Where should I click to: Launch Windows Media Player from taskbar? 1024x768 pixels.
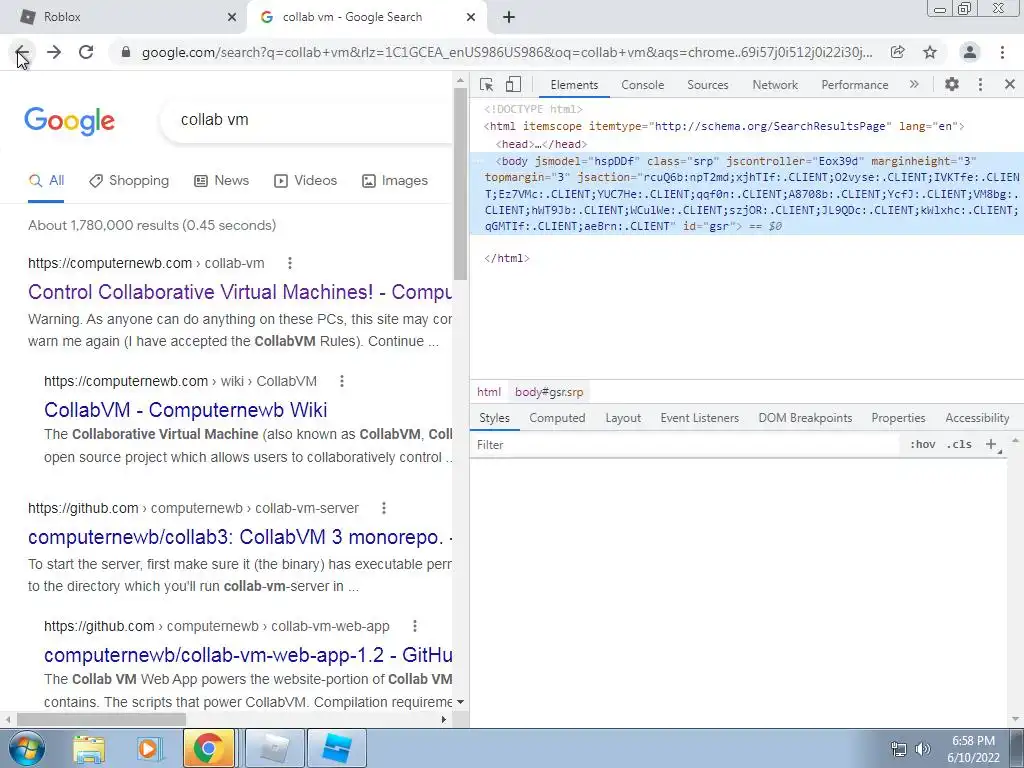[x=149, y=749]
